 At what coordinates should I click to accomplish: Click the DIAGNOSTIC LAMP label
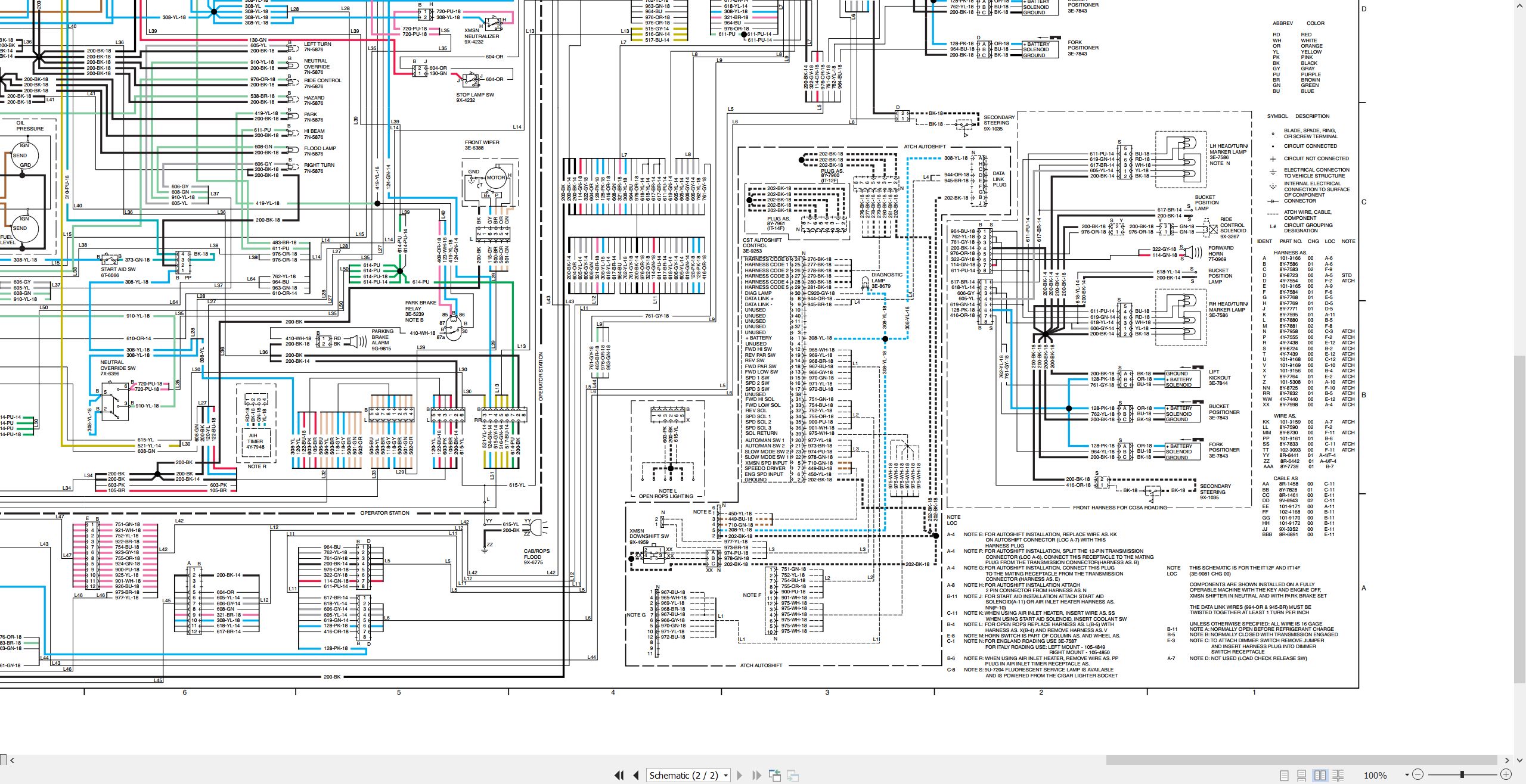(886, 278)
